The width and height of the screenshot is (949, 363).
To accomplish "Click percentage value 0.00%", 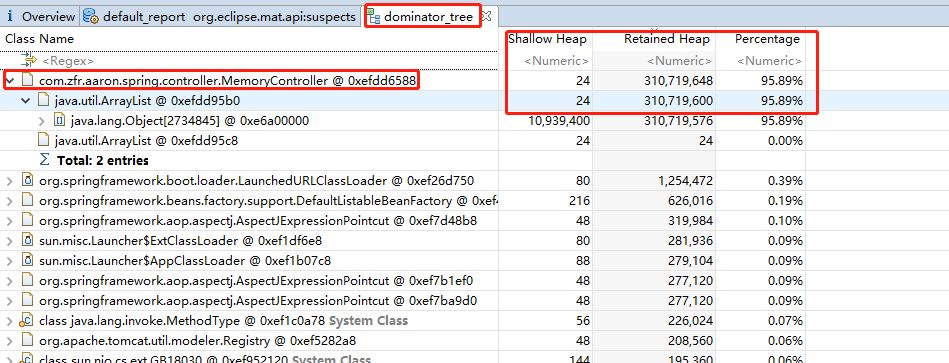I will (785, 140).
